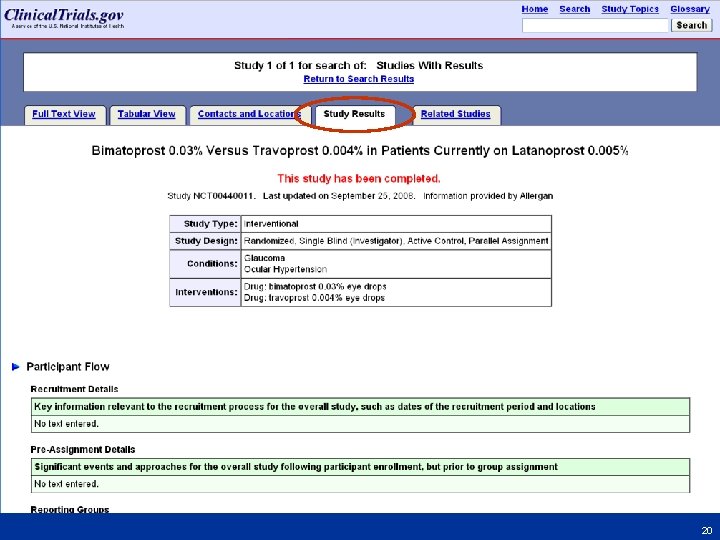Open the Glossary link
The height and width of the screenshot is (540, 720).
(x=690, y=9)
